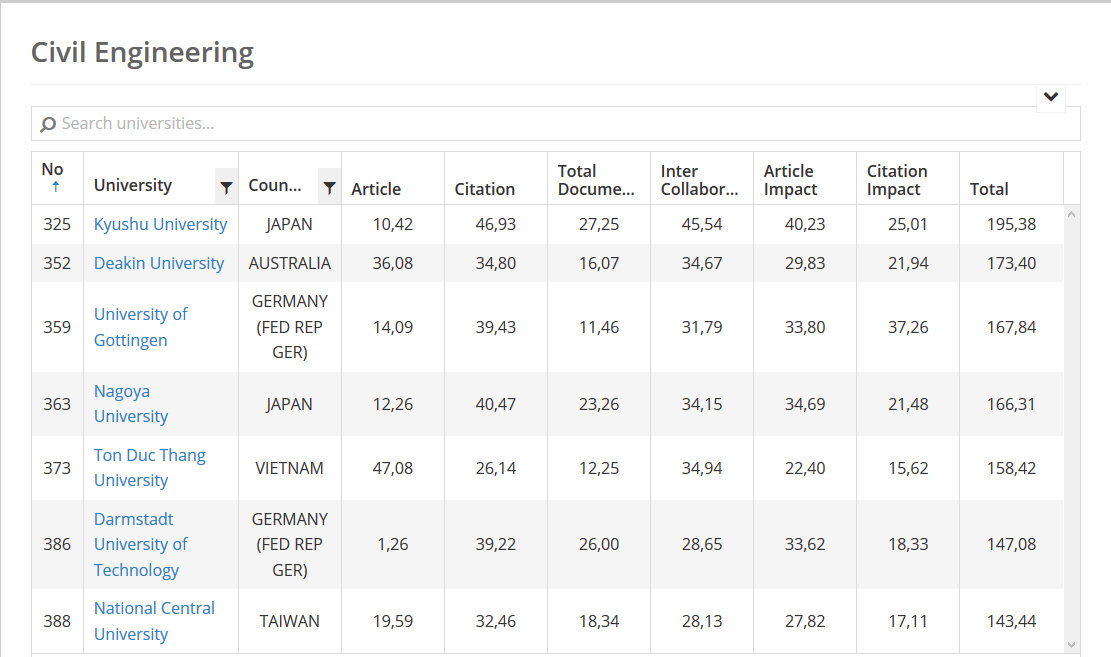Viewport: 1111px width, 657px height.
Task: Click citation value 40,47
Action: click(495, 404)
